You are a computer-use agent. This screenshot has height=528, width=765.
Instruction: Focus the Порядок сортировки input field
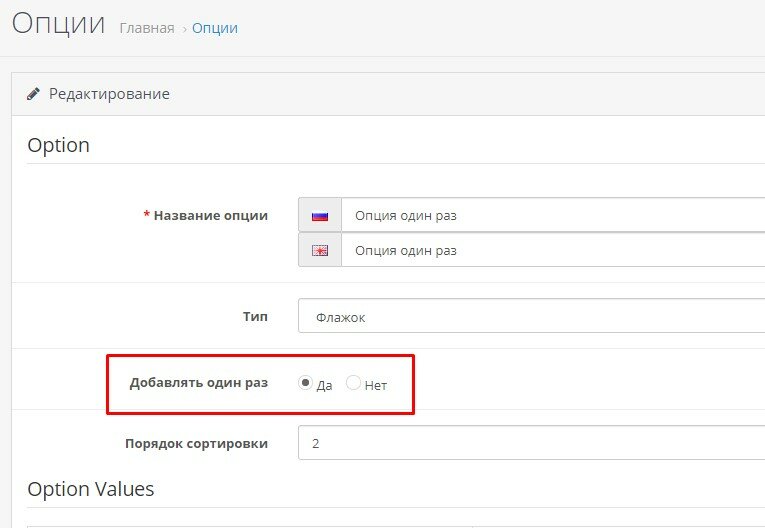click(x=532, y=443)
